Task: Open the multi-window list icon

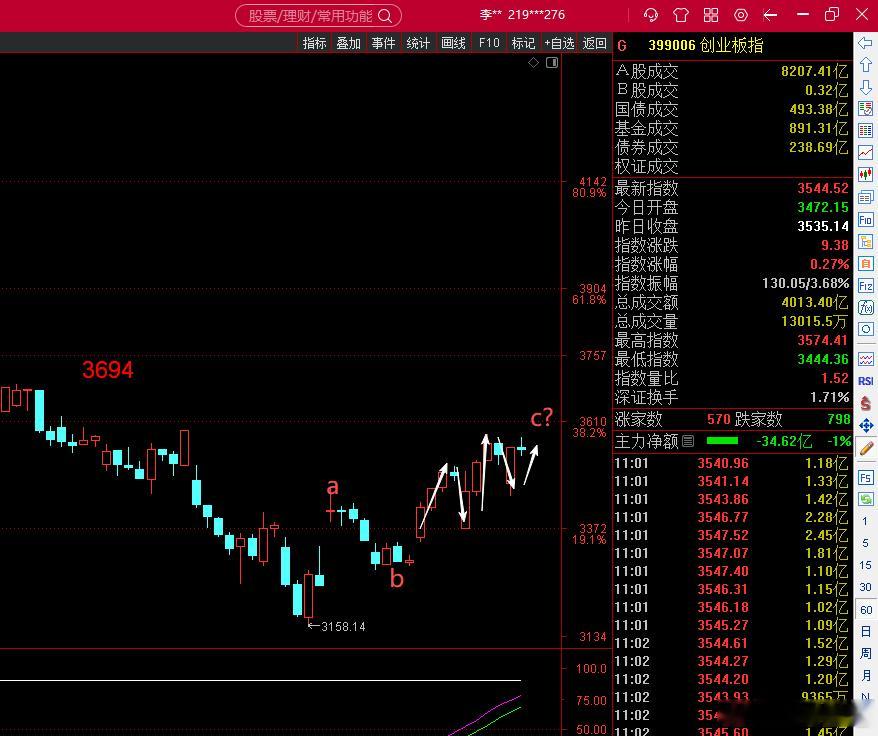Action: click(x=865, y=197)
